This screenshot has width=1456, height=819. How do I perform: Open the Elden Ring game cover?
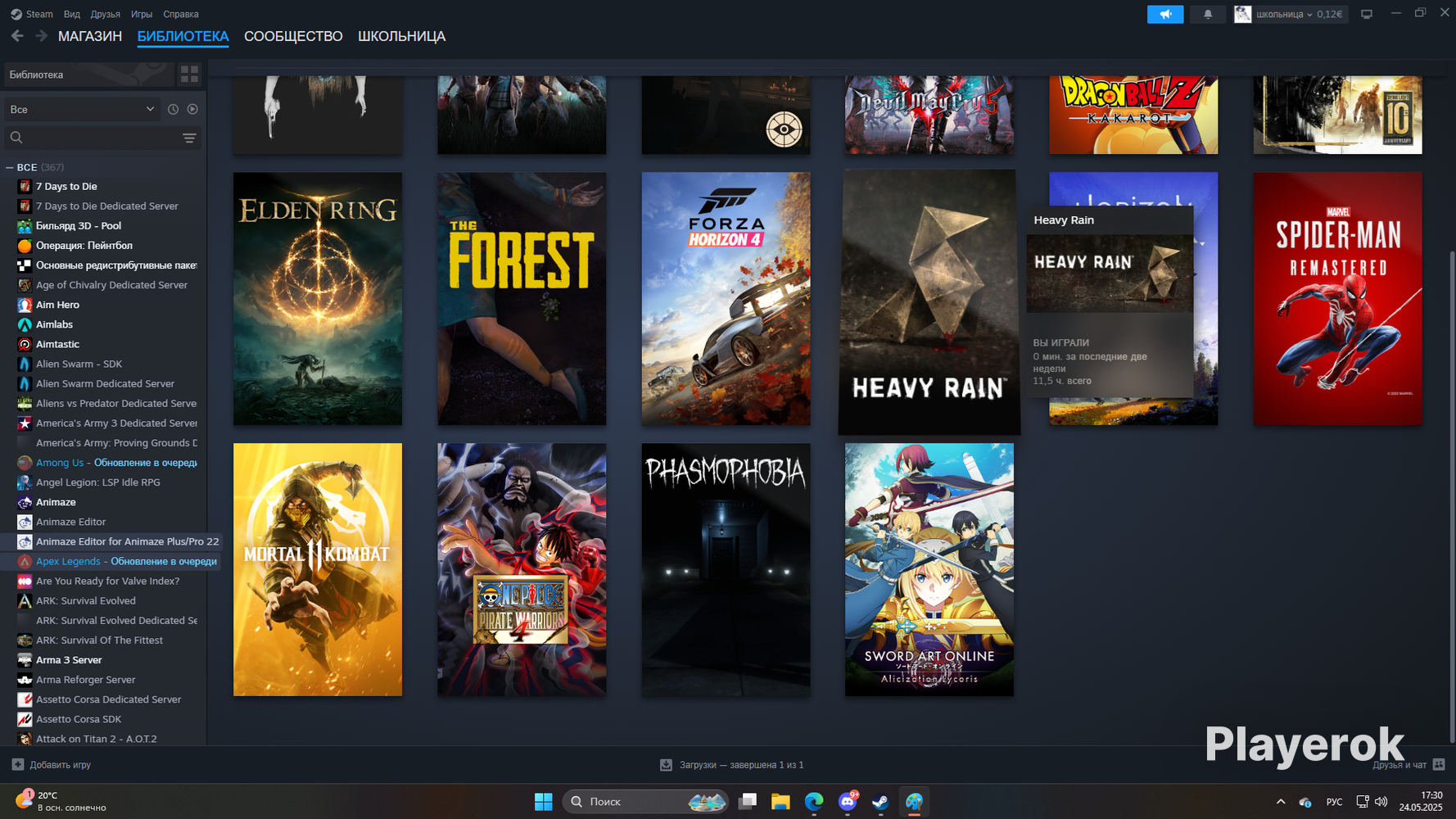pos(318,298)
